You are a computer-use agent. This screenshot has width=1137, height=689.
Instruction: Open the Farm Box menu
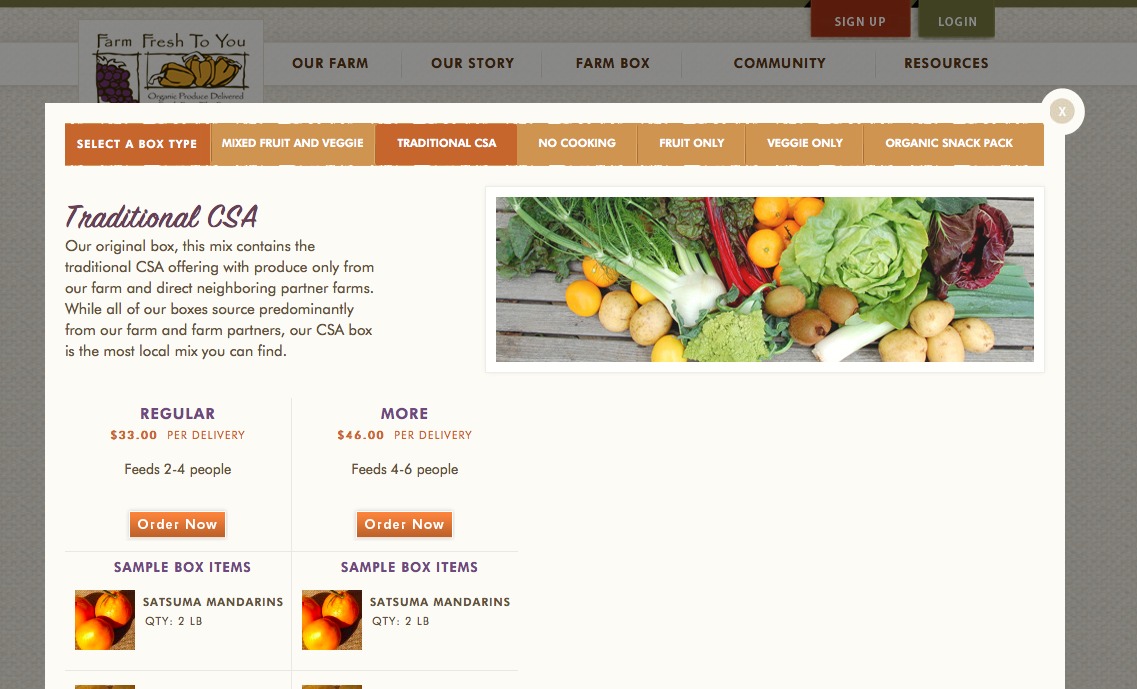coord(612,63)
